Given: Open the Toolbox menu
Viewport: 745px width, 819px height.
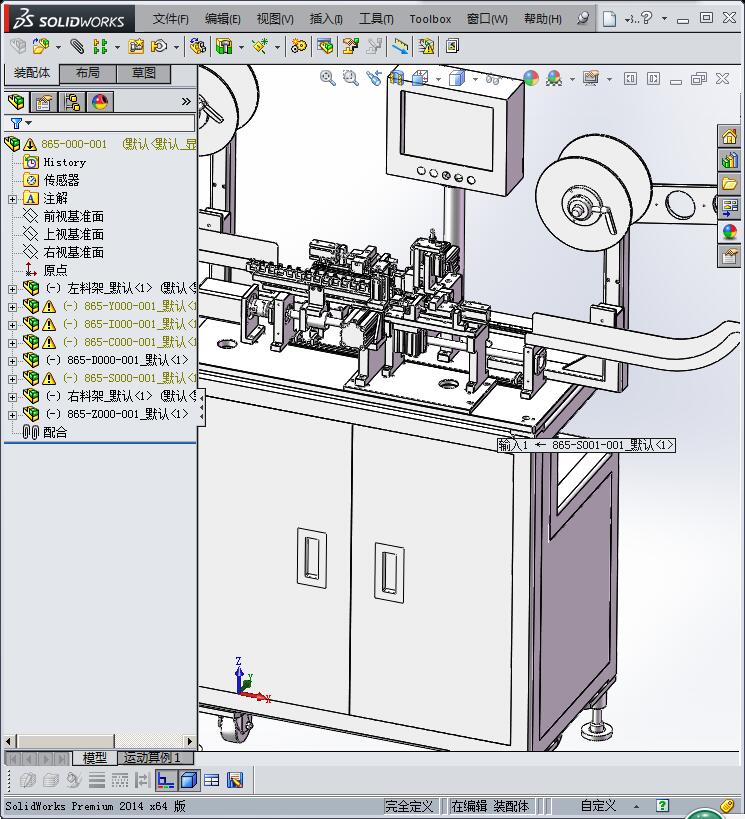Looking at the screenshot, I should pyautogui.click(x=430, y=19).
